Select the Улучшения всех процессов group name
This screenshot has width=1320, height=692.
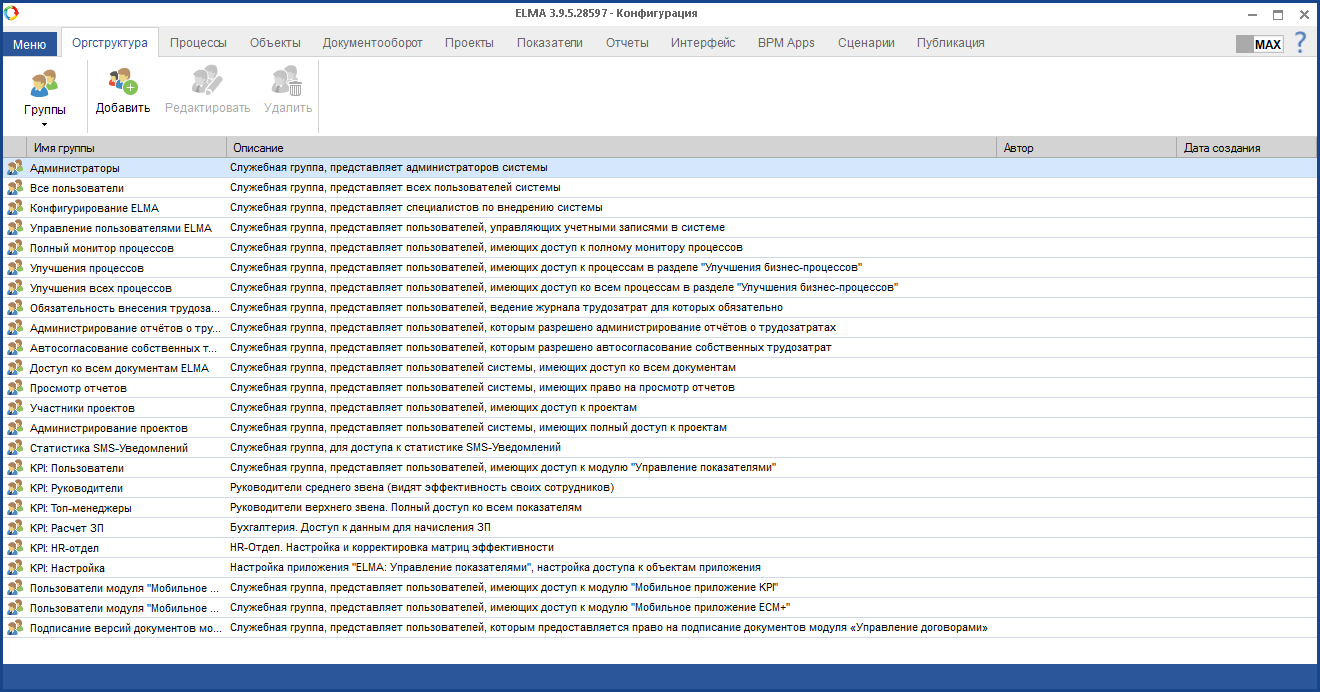click(101, 288)
